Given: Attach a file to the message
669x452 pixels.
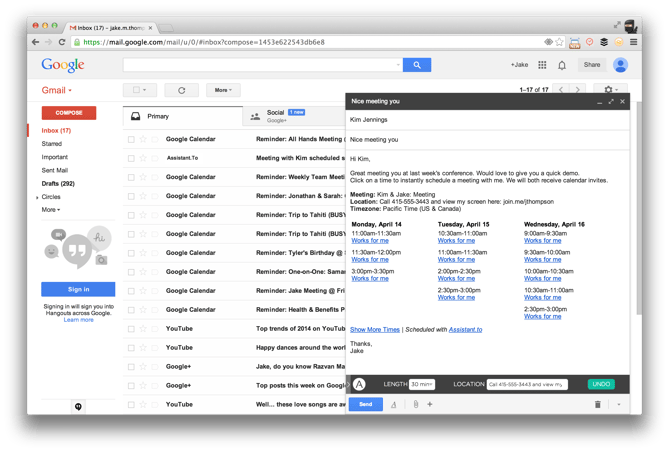Looking at the screenshot, I should click(415, 404).
